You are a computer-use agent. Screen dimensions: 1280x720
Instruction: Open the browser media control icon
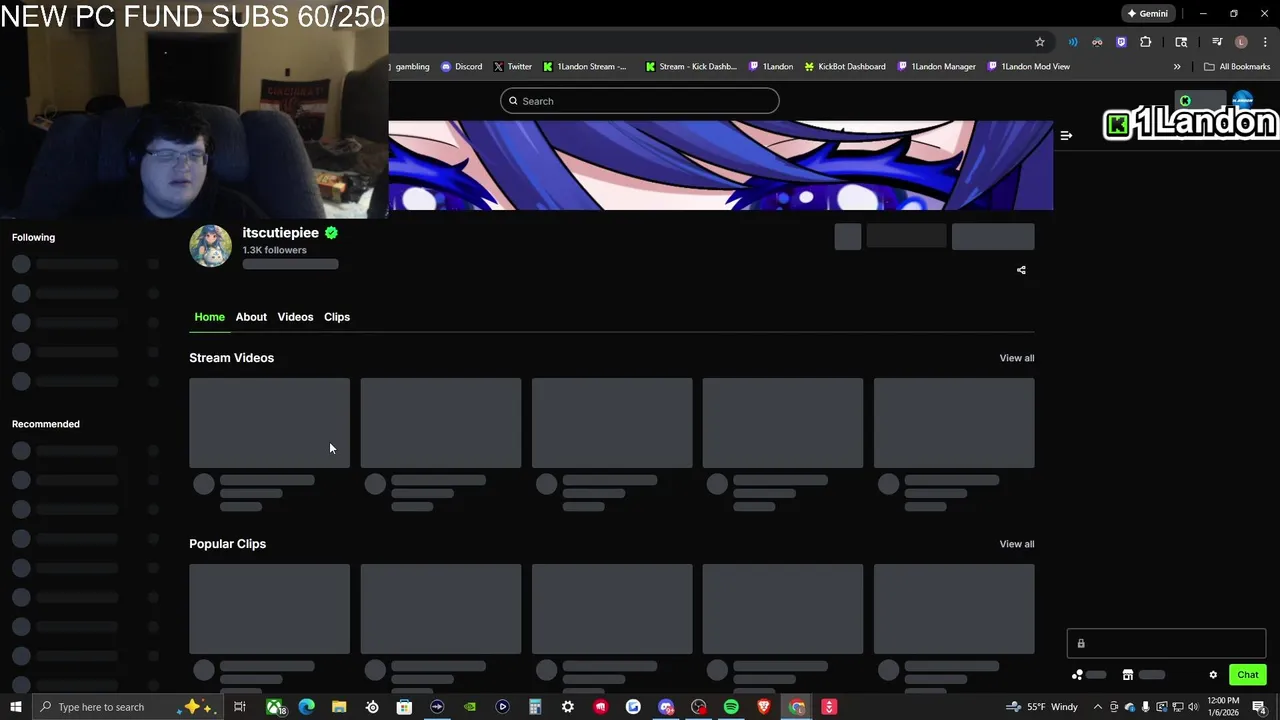pos(1217,42)
